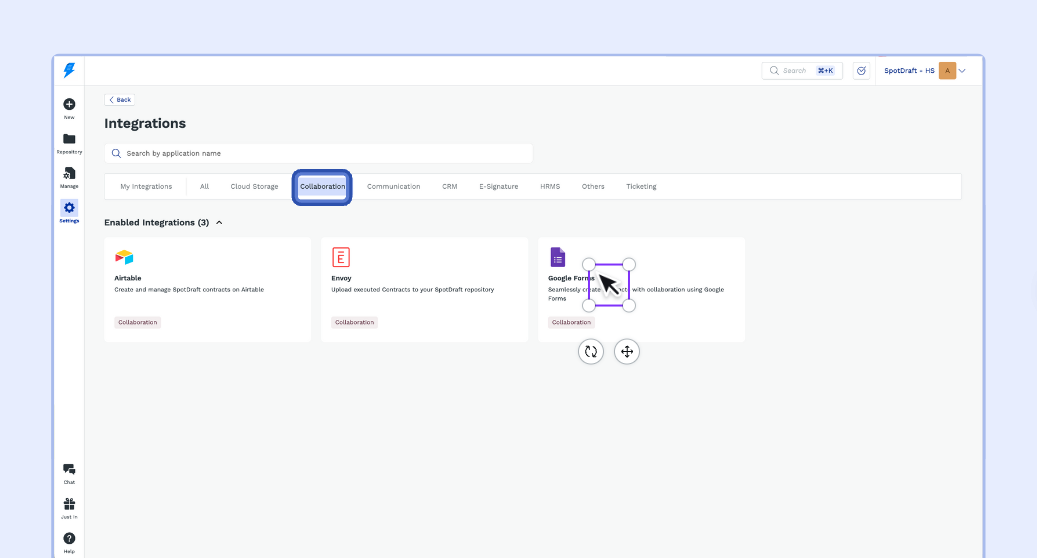This screenshot has height=558, width=1037.
Task: Click the Envoy logo icon
Action: point(341,257)
